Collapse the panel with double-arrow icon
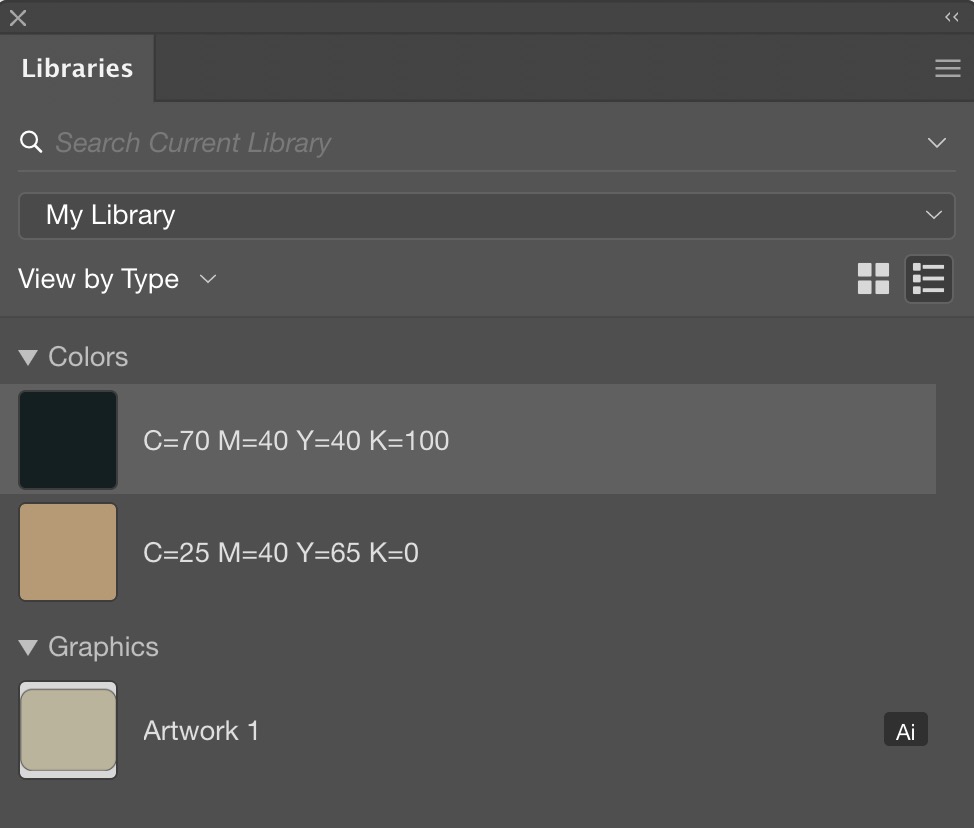 click(951, 17)
